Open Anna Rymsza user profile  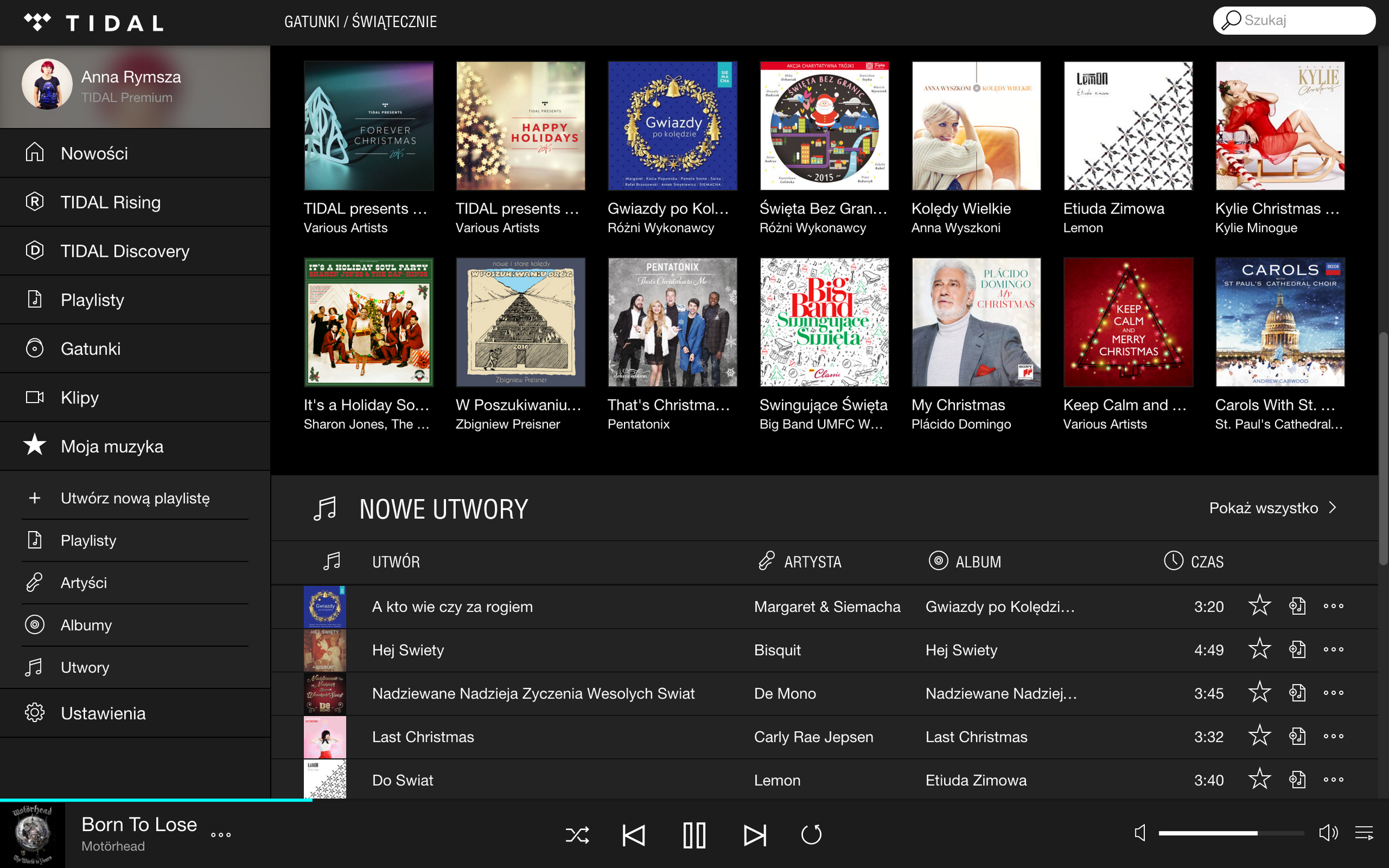(x=135, y=86)
